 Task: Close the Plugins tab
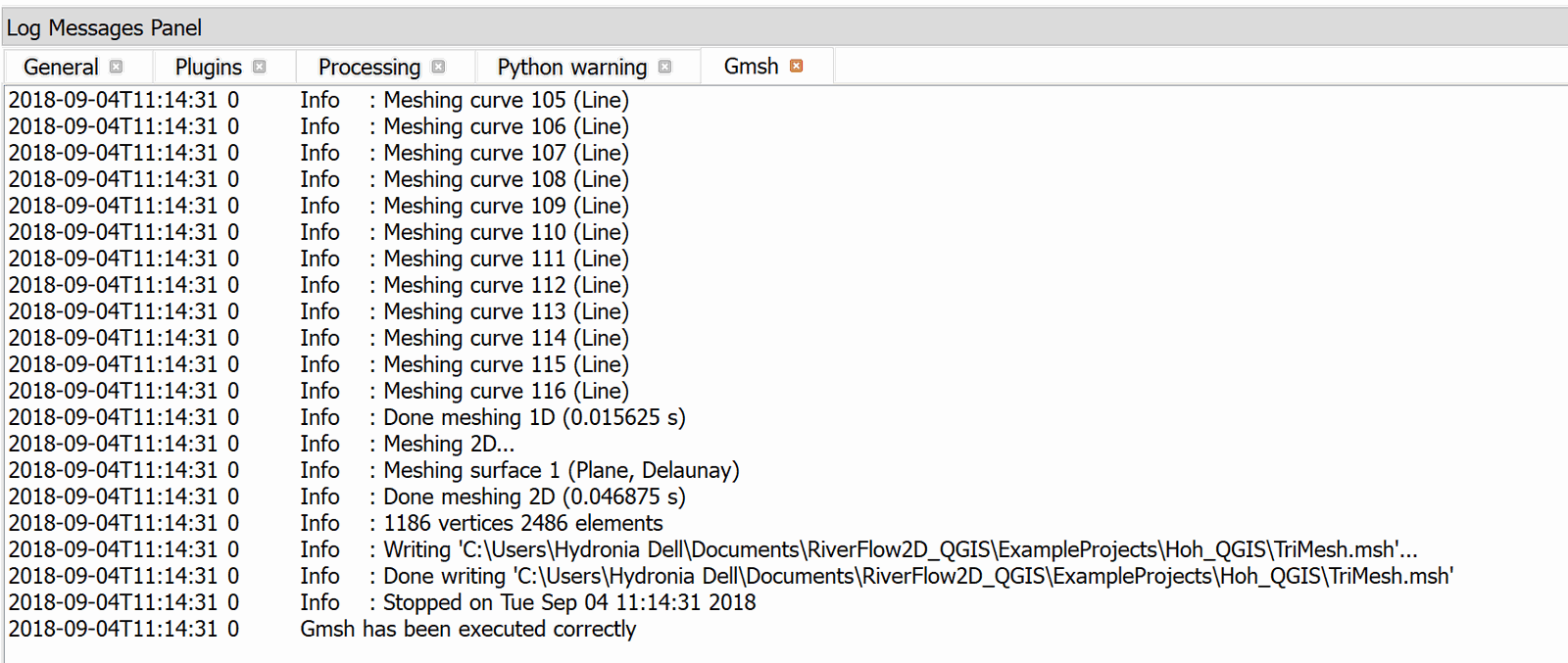click(x=260, y=67)
